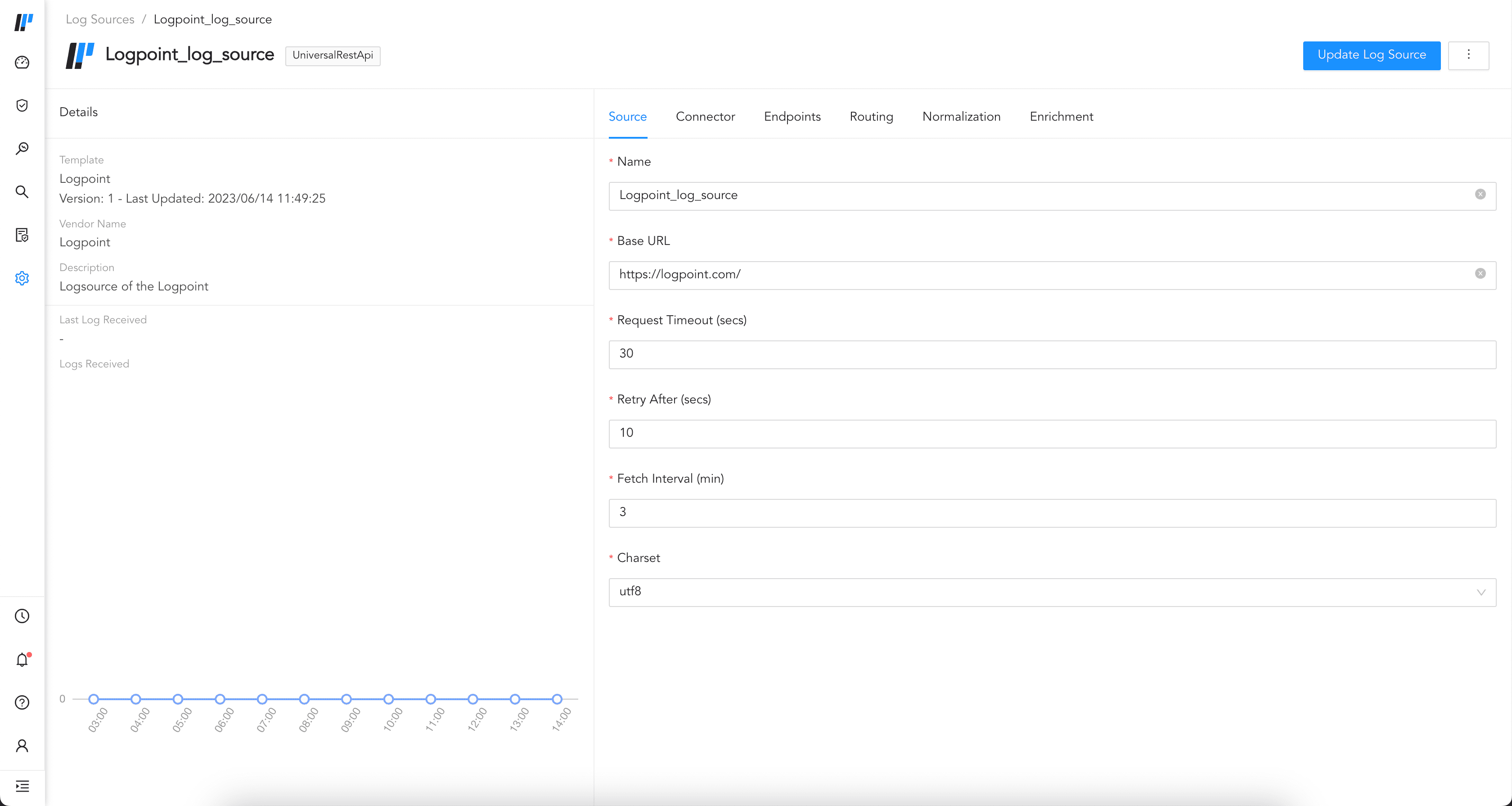Click into the Fetch Interval input field
The width and height of the screenshot is (1512, 806).
click(1052, 512)
